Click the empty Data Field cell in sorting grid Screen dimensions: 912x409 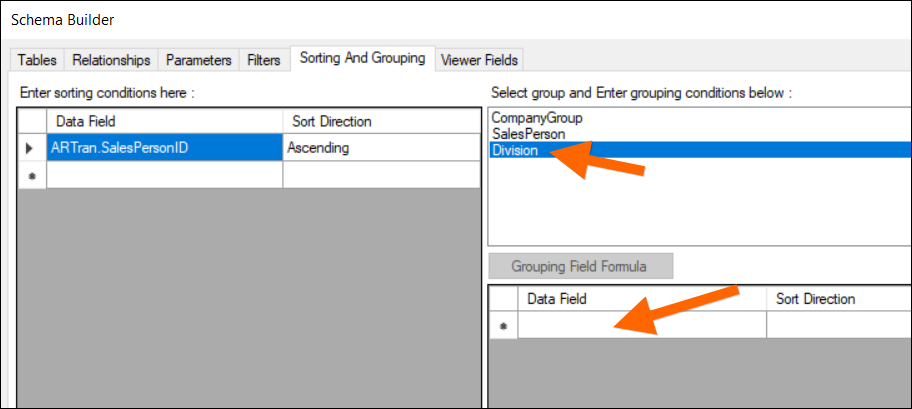164,174
